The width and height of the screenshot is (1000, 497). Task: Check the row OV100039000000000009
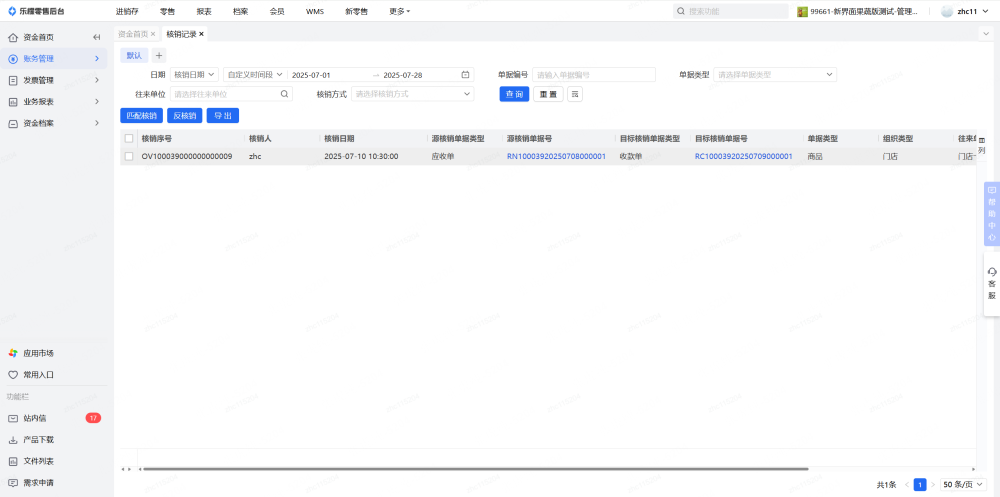coord(129,156)
